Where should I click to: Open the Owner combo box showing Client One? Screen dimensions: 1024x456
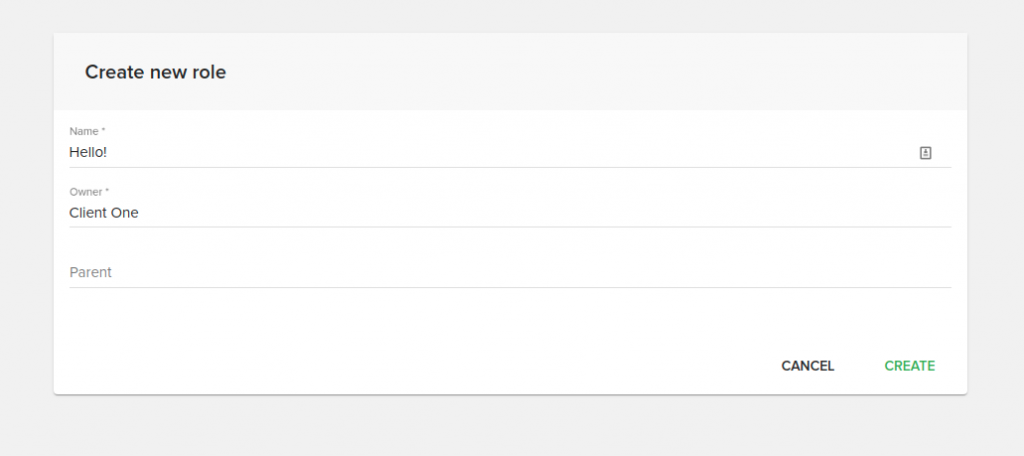pos(510,213)
